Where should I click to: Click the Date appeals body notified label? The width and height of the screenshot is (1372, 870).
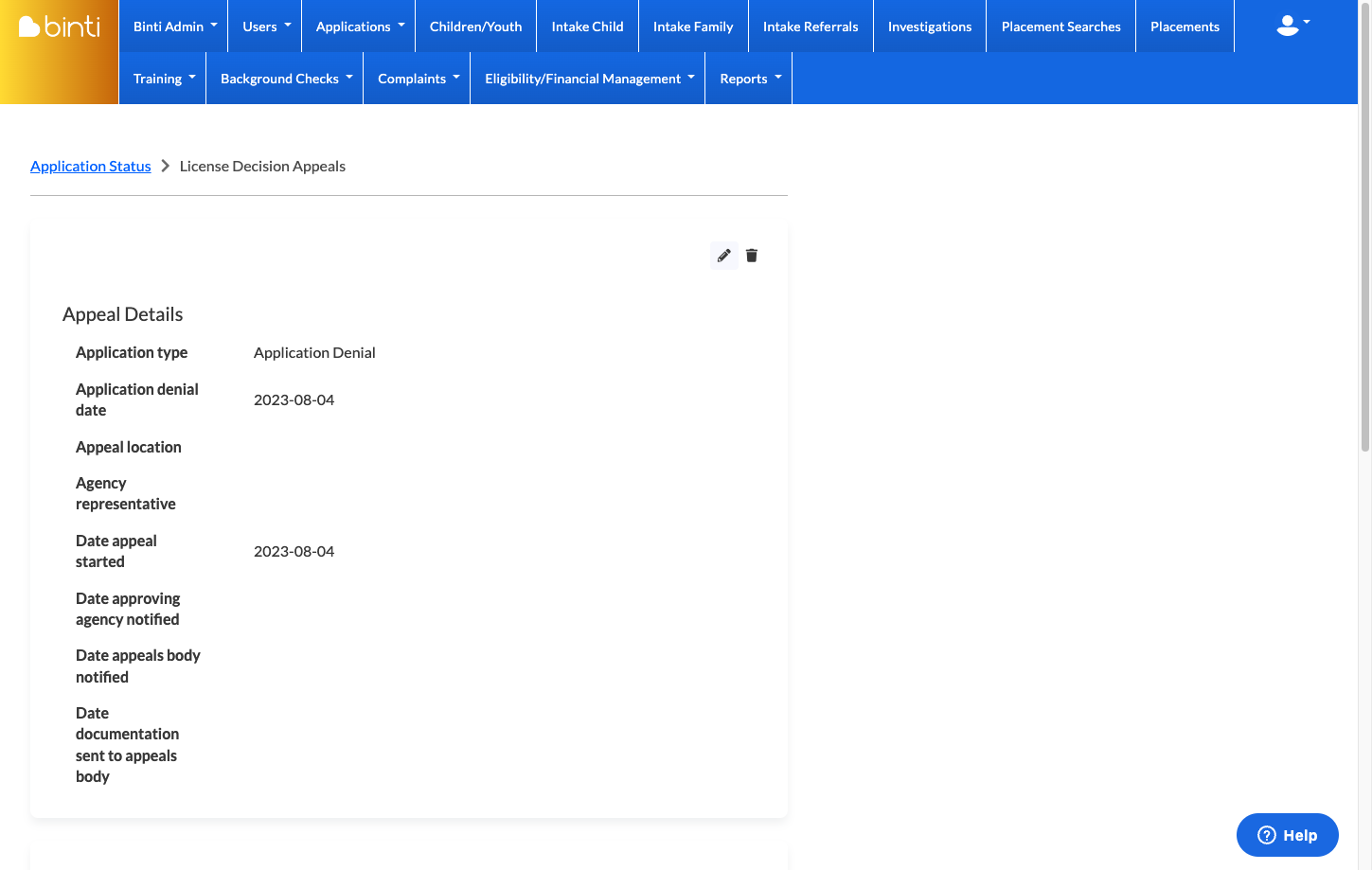pyautogui.click(x=138, y=666)
